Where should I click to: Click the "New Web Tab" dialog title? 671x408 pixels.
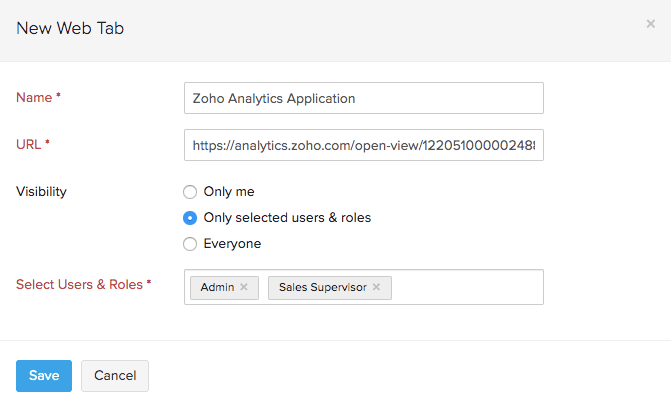click(70, 28)
